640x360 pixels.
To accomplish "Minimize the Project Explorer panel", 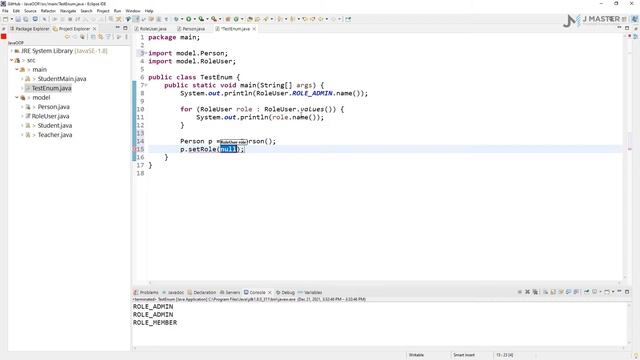I will 118,28.
